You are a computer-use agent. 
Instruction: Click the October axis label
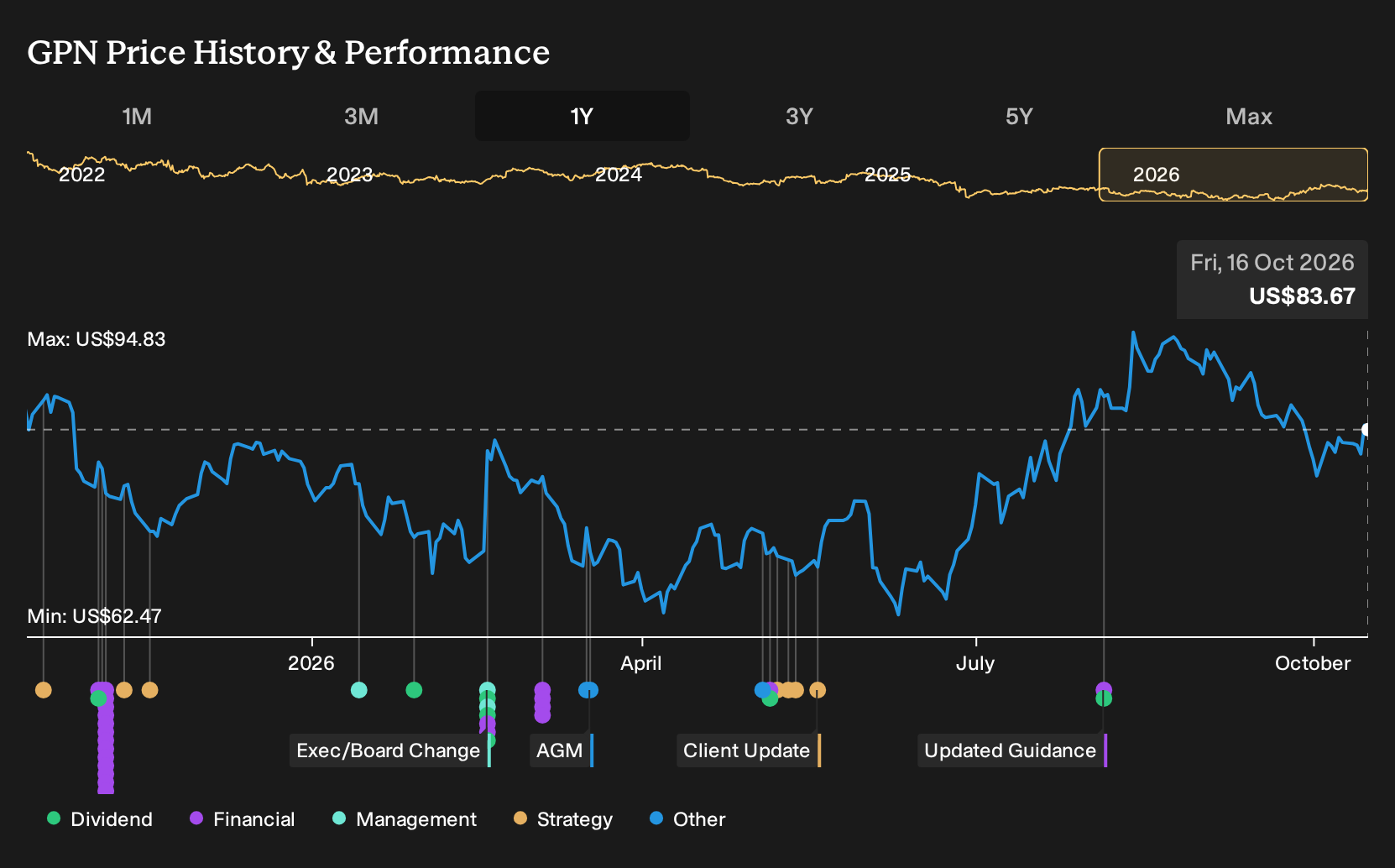click(1313, 663)
